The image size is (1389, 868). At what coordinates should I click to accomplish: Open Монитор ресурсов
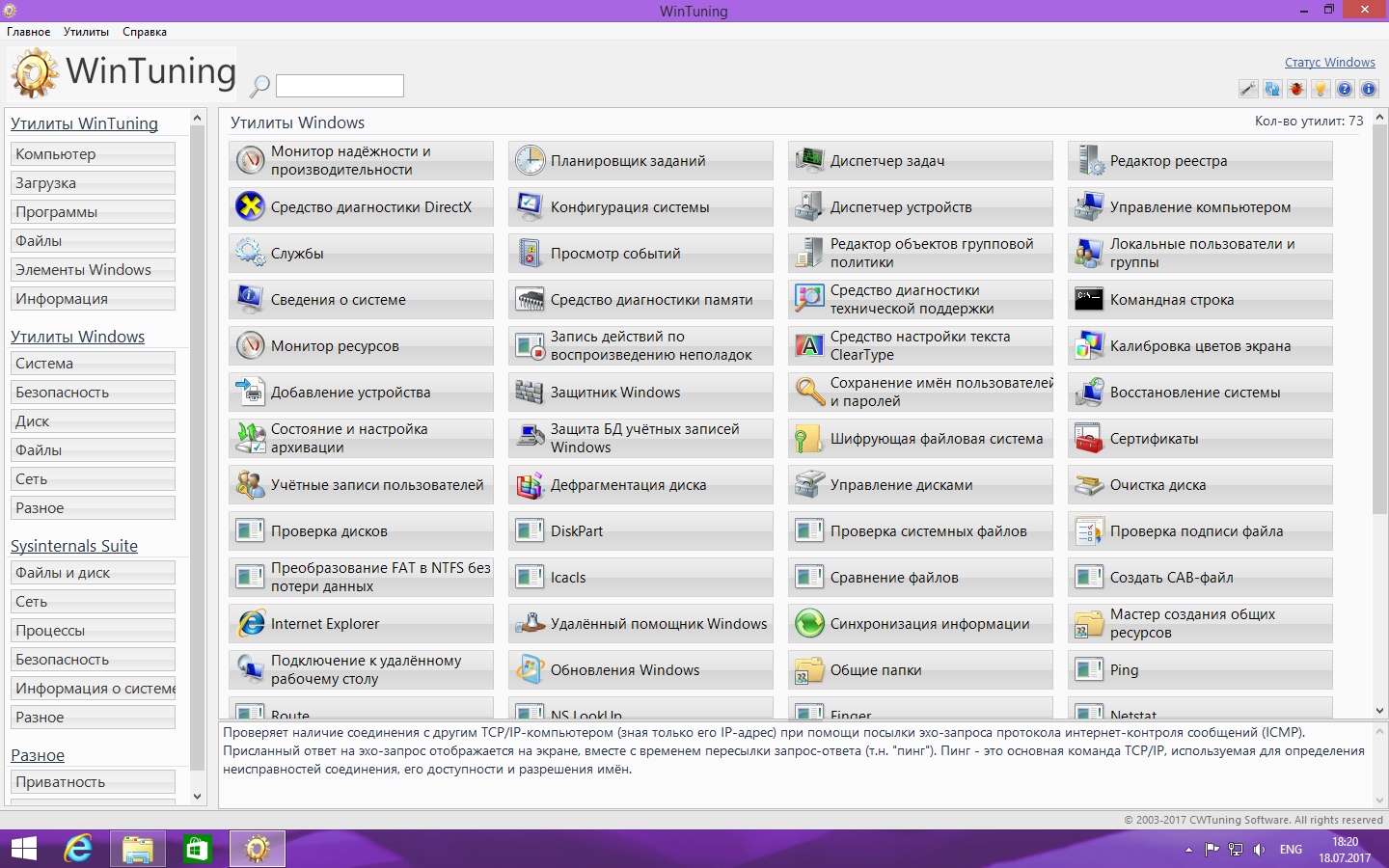[361, 345]
